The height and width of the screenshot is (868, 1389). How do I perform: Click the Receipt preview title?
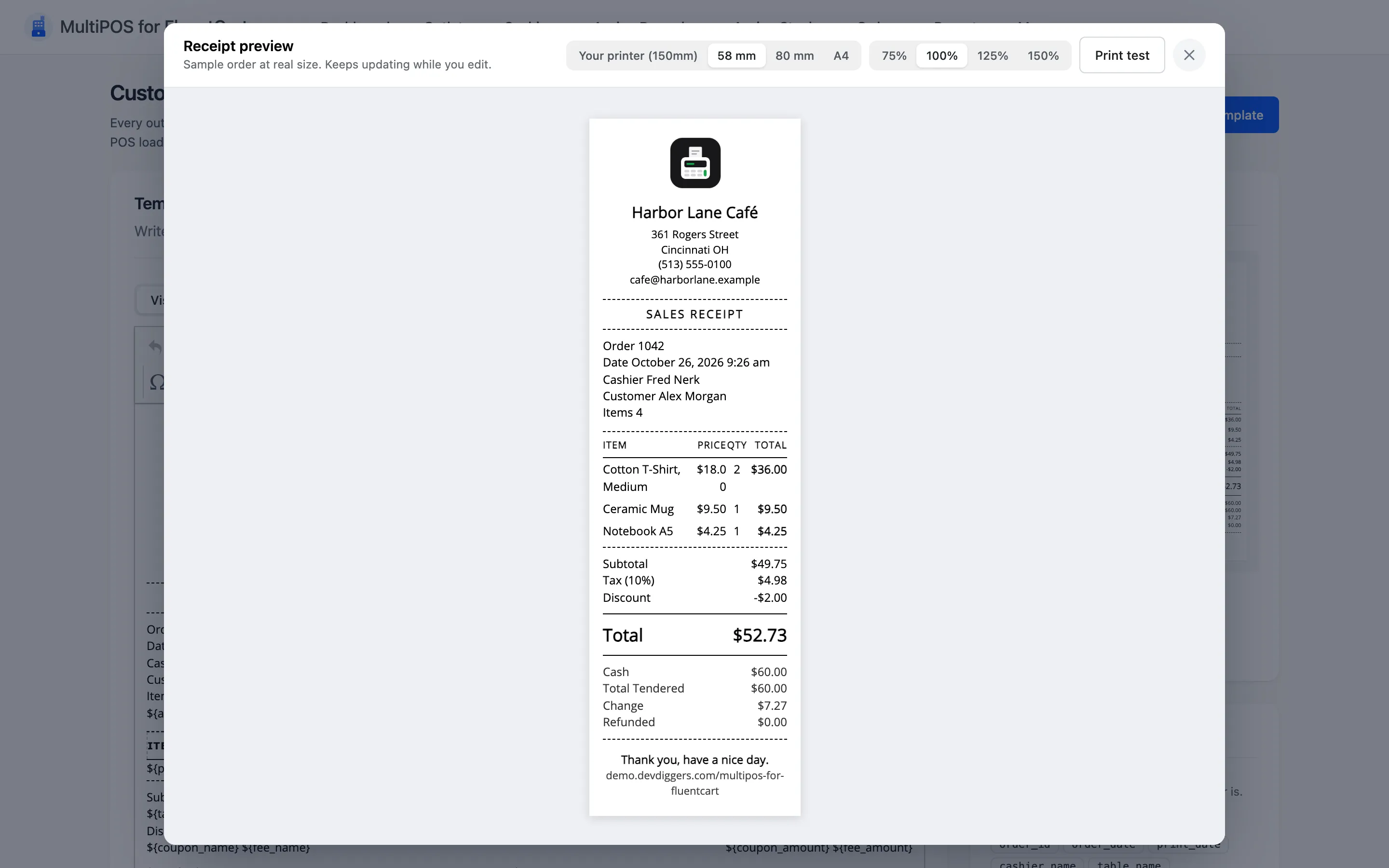tap(238, 46)
